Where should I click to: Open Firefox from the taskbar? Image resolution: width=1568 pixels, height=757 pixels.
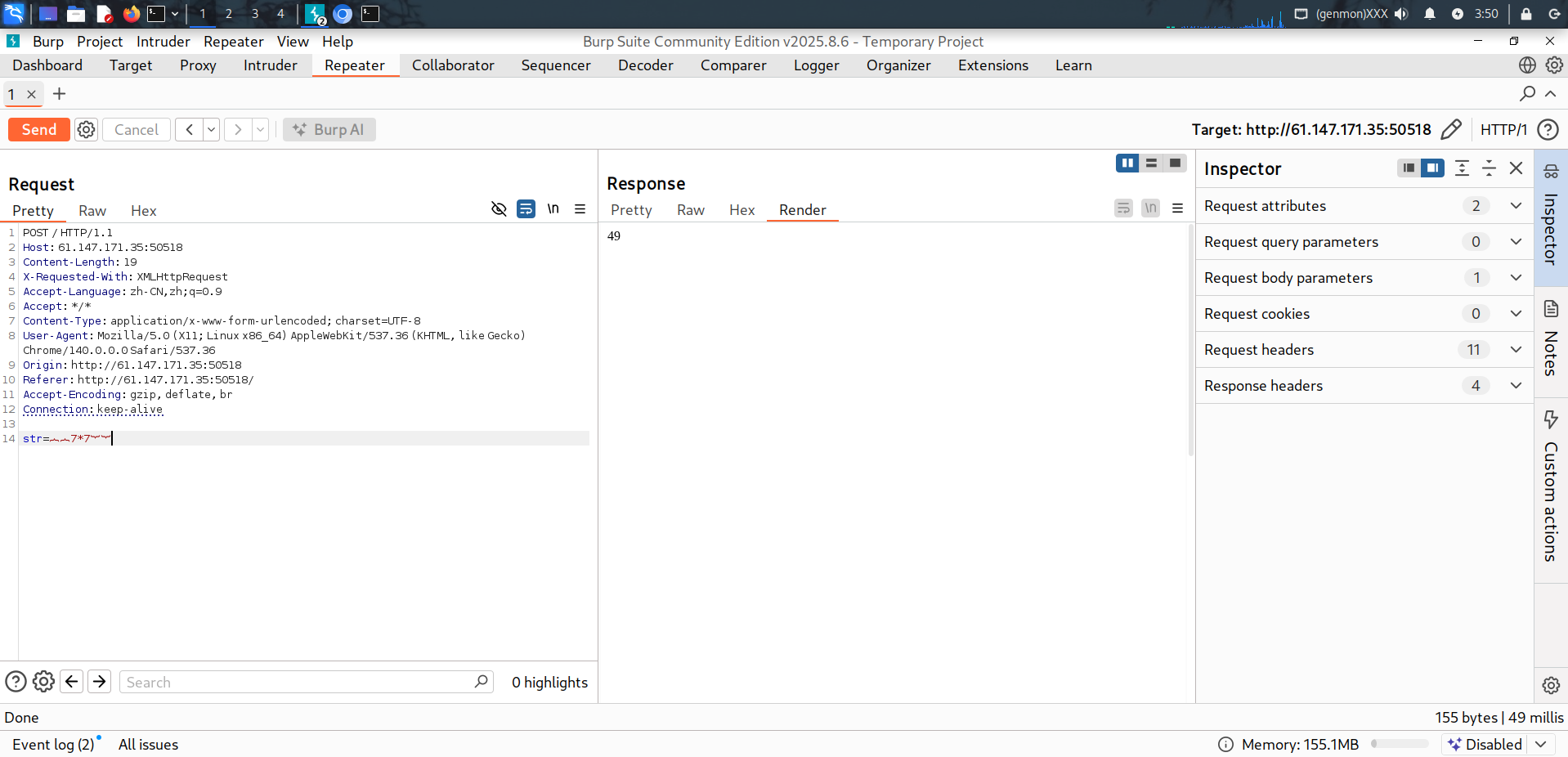coord(131,14)
